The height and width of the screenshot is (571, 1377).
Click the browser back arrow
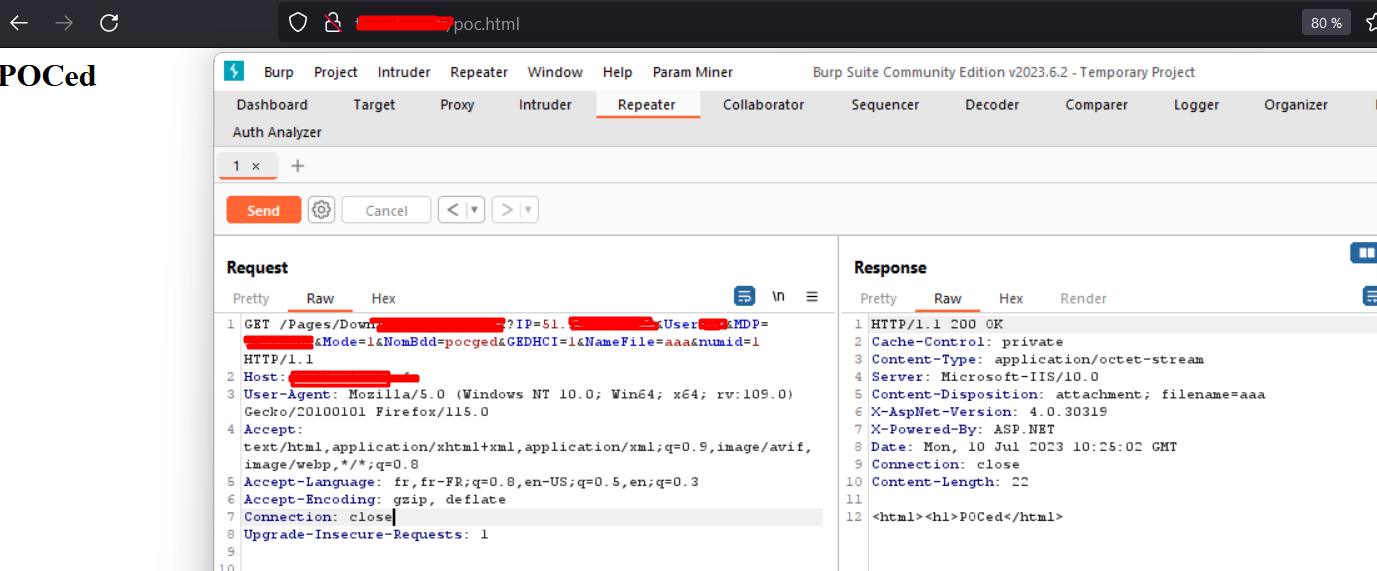19,23
